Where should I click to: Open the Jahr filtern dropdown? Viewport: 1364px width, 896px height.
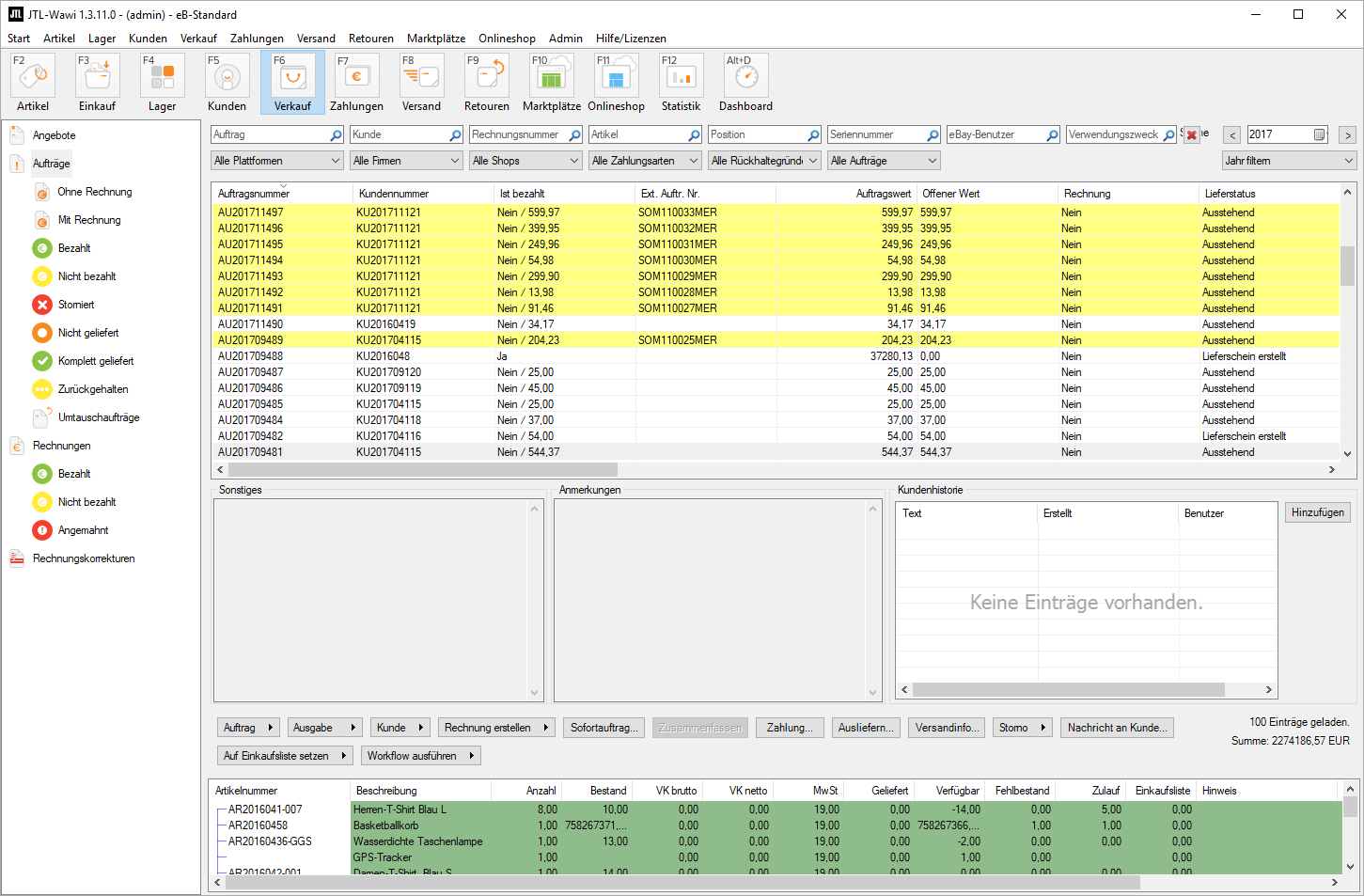coord(1289,161)
